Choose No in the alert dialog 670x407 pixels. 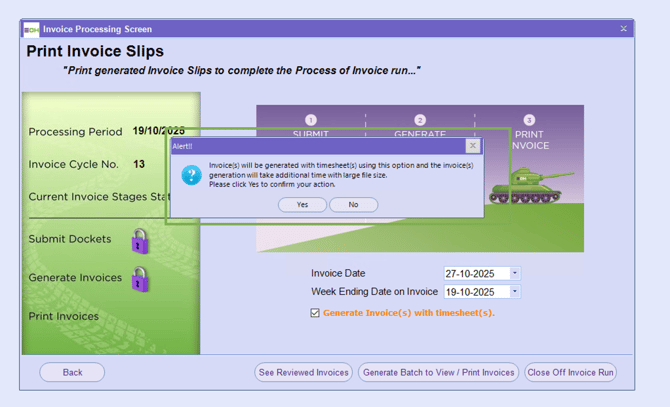353,204
